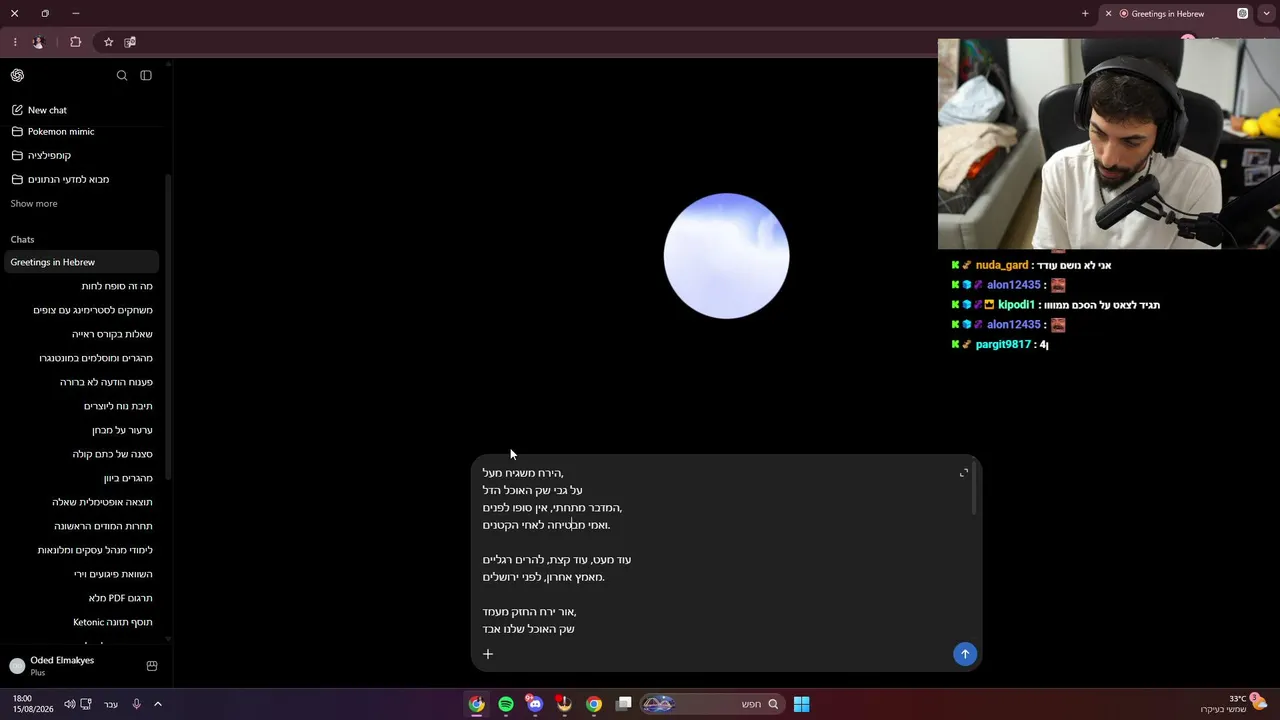Open the browser three-dot menu

(x=15, y=42)
